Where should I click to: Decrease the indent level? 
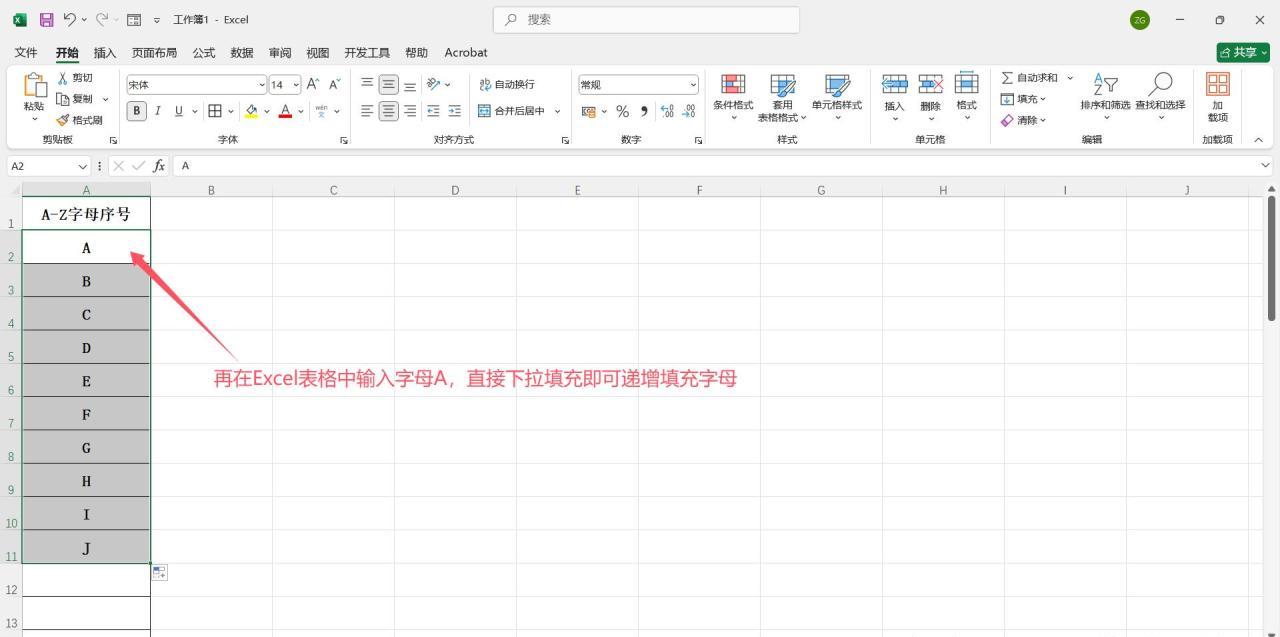433,111
